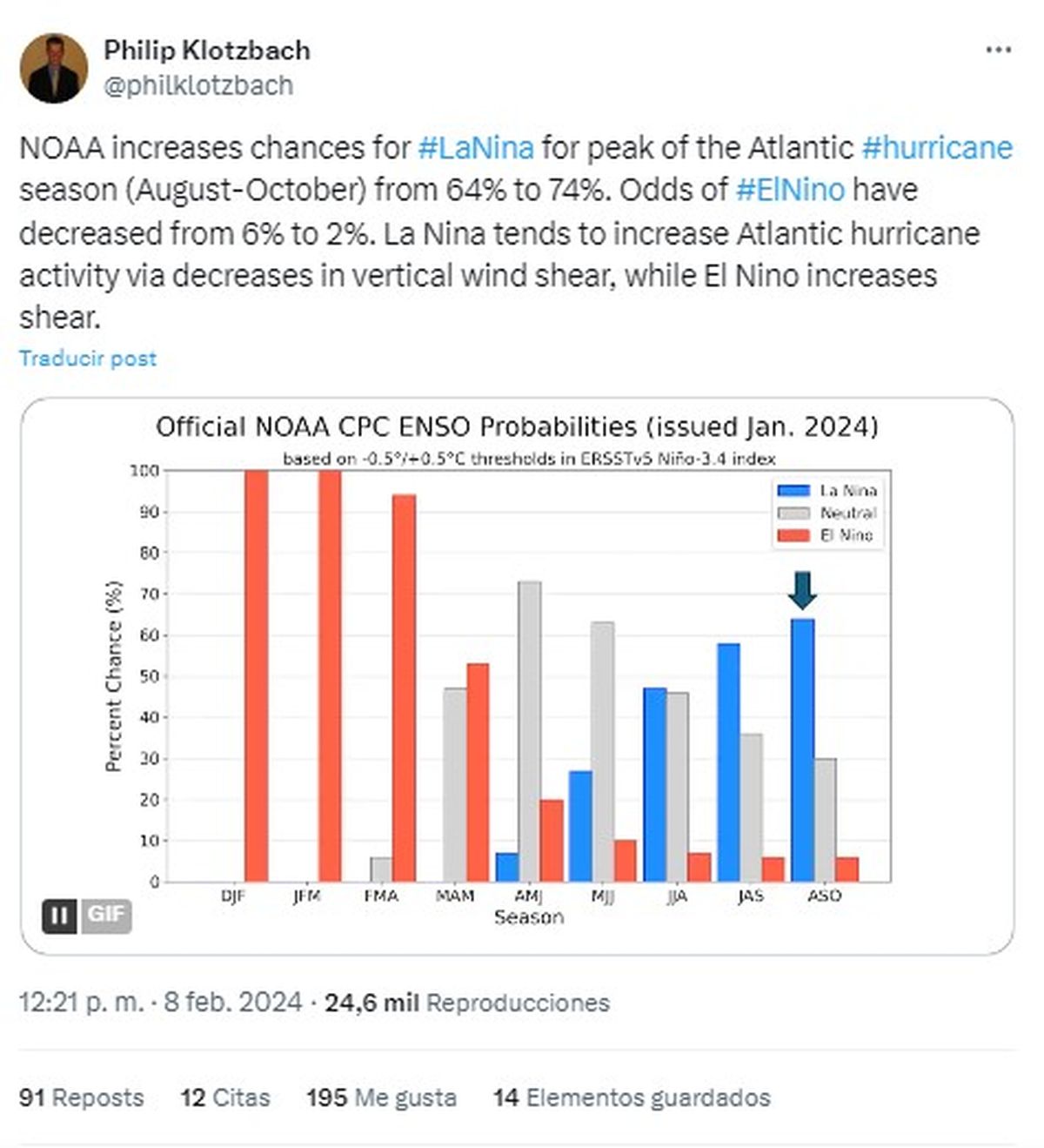The image size is (1044, 1148).
Task: Click the 12 Citas counter
Action: pos(226,1098)
